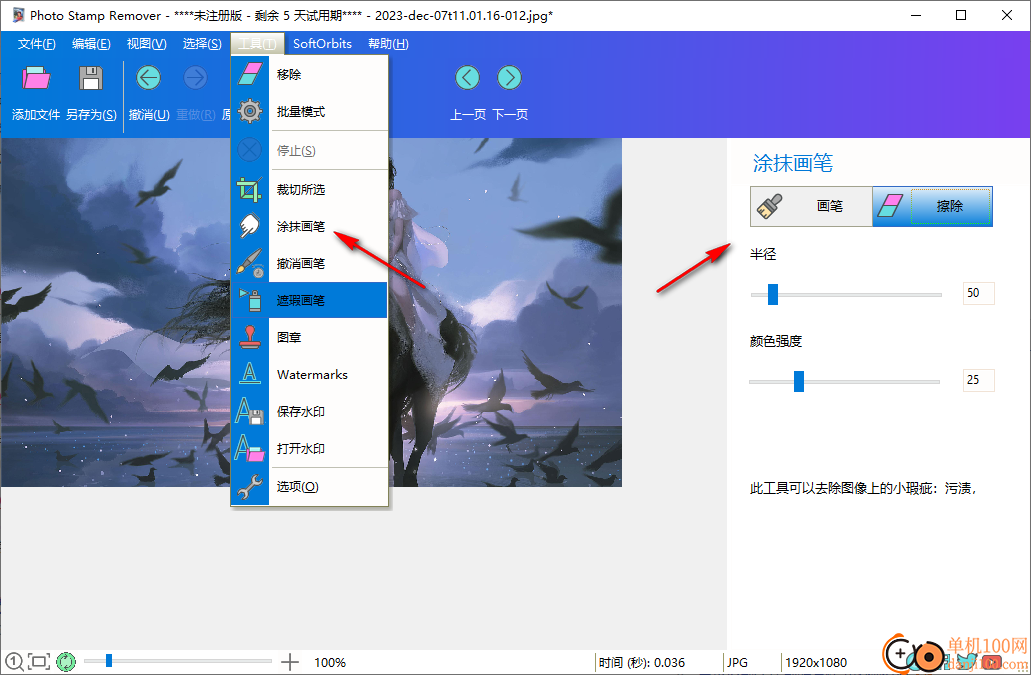This screenshot has height=675, width=1031.
Task: Choose 批量模式 text in tools menu
Action: 300,112
